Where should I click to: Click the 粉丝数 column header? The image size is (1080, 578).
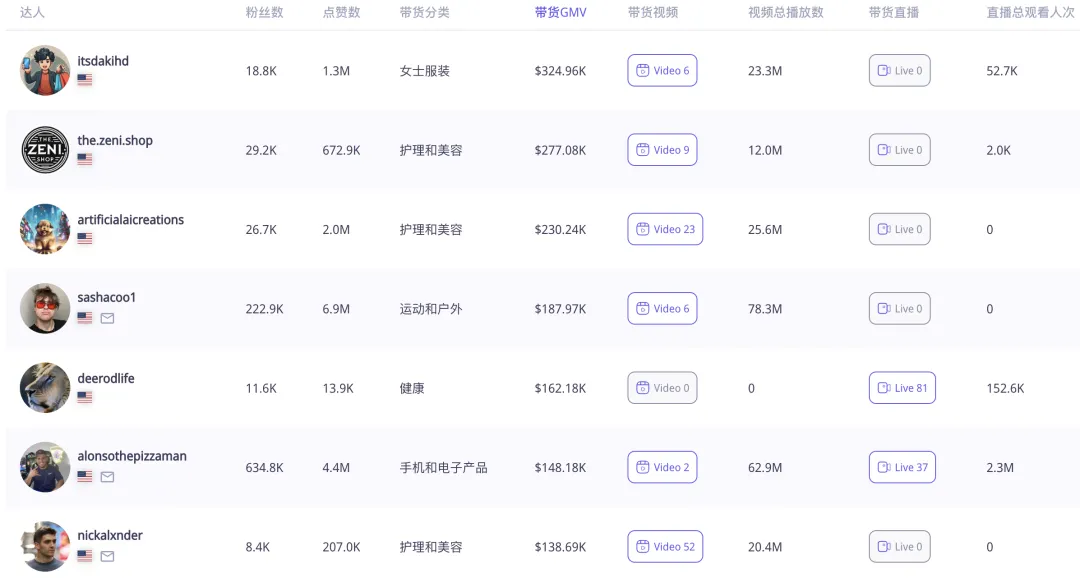coord(264,13)
